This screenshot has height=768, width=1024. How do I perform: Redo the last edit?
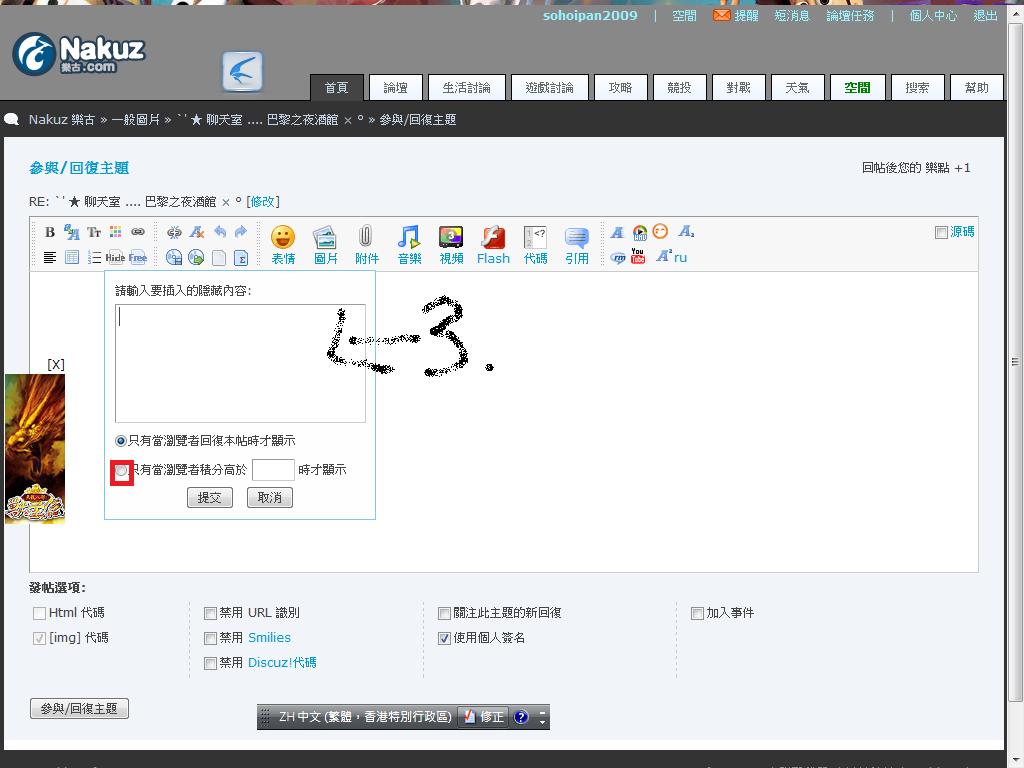pyautogui.click(x=241, y=232)
